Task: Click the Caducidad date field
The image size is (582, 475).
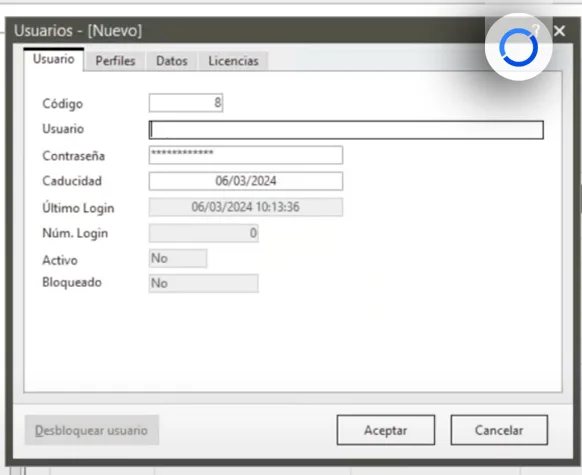Action: 246,181
